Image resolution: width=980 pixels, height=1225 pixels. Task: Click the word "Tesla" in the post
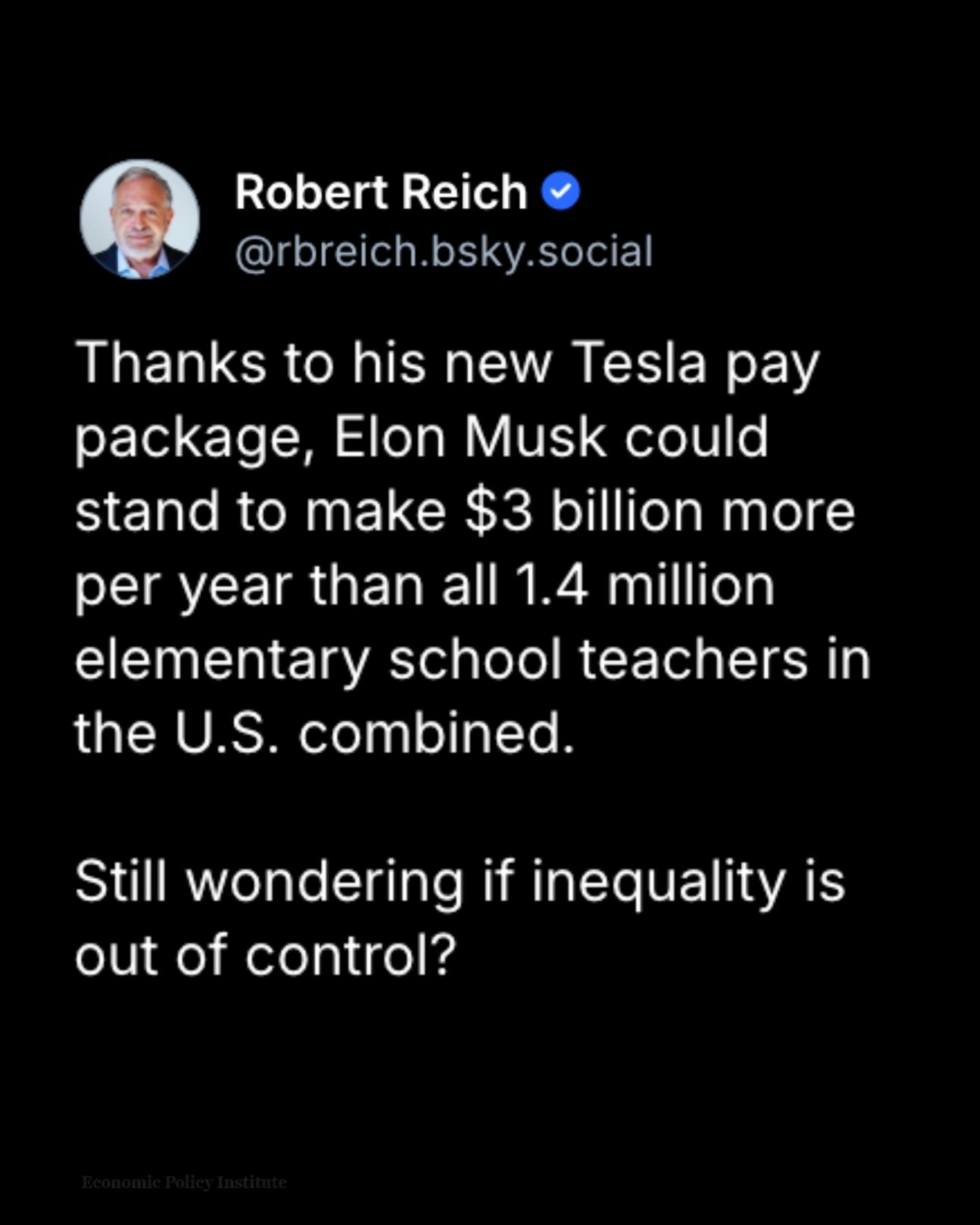(x=638, y=363)
